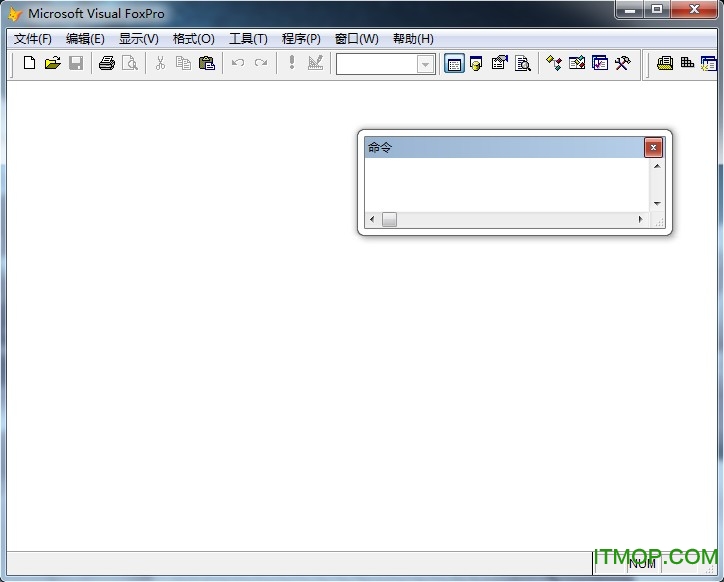Minimize the Visual FoxPro window
Screen dimensions: 724x582
[x=630, y=9]
